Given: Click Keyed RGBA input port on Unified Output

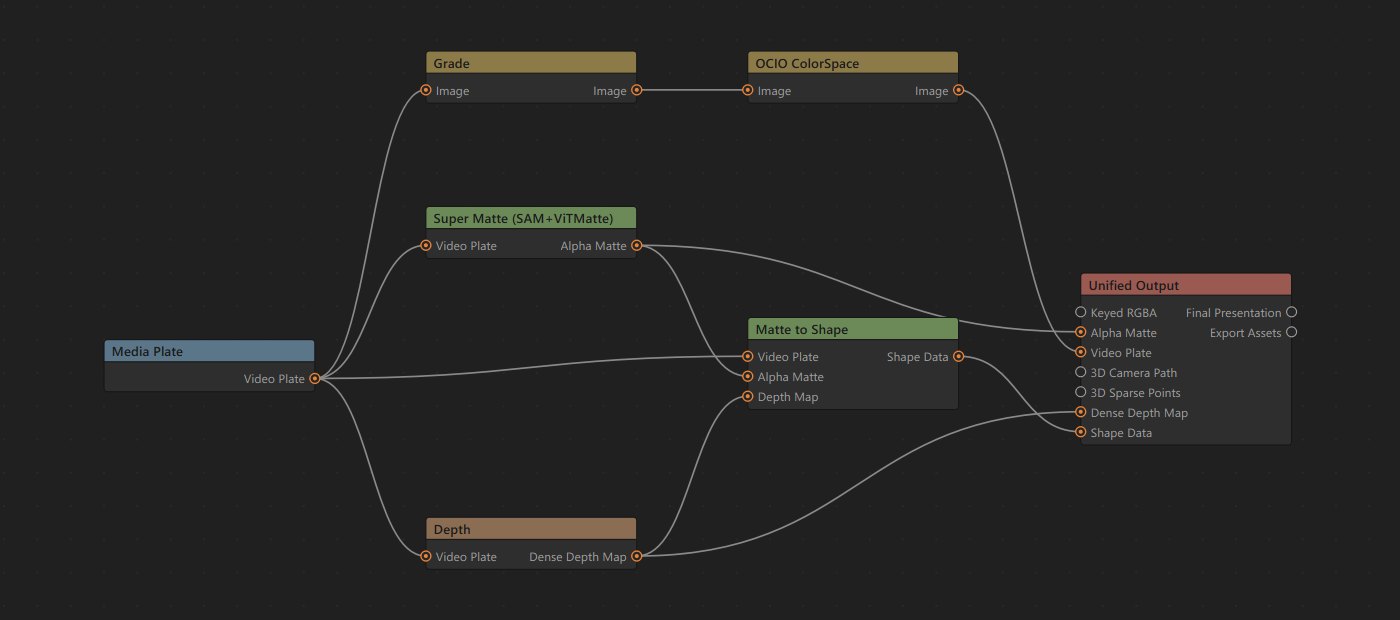Looking at the screenshot, I should 1081,313.
